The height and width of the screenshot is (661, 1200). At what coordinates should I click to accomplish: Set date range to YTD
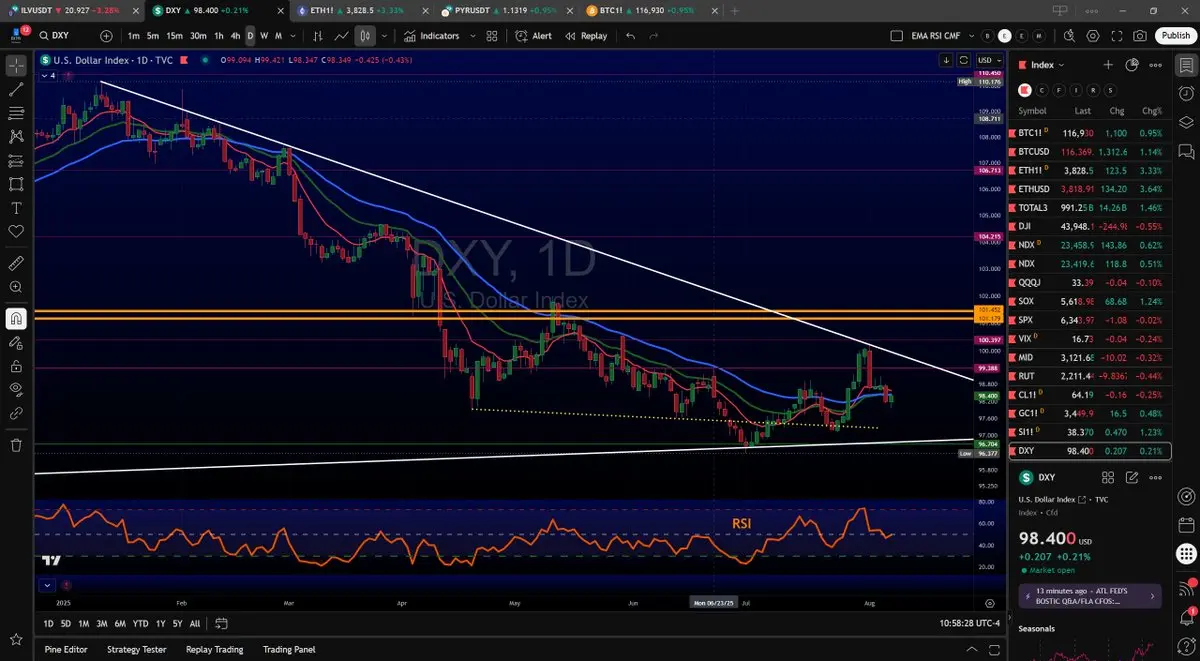[x=140, y=623]
